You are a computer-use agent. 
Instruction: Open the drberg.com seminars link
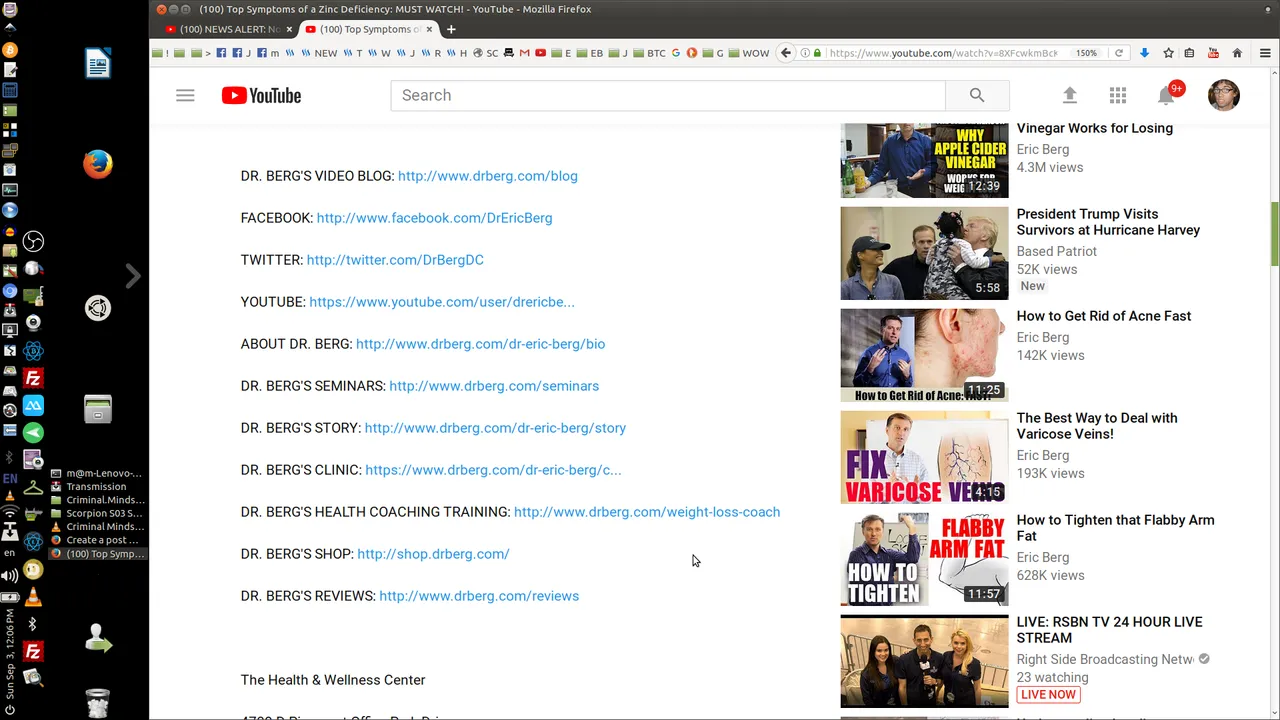494,386
